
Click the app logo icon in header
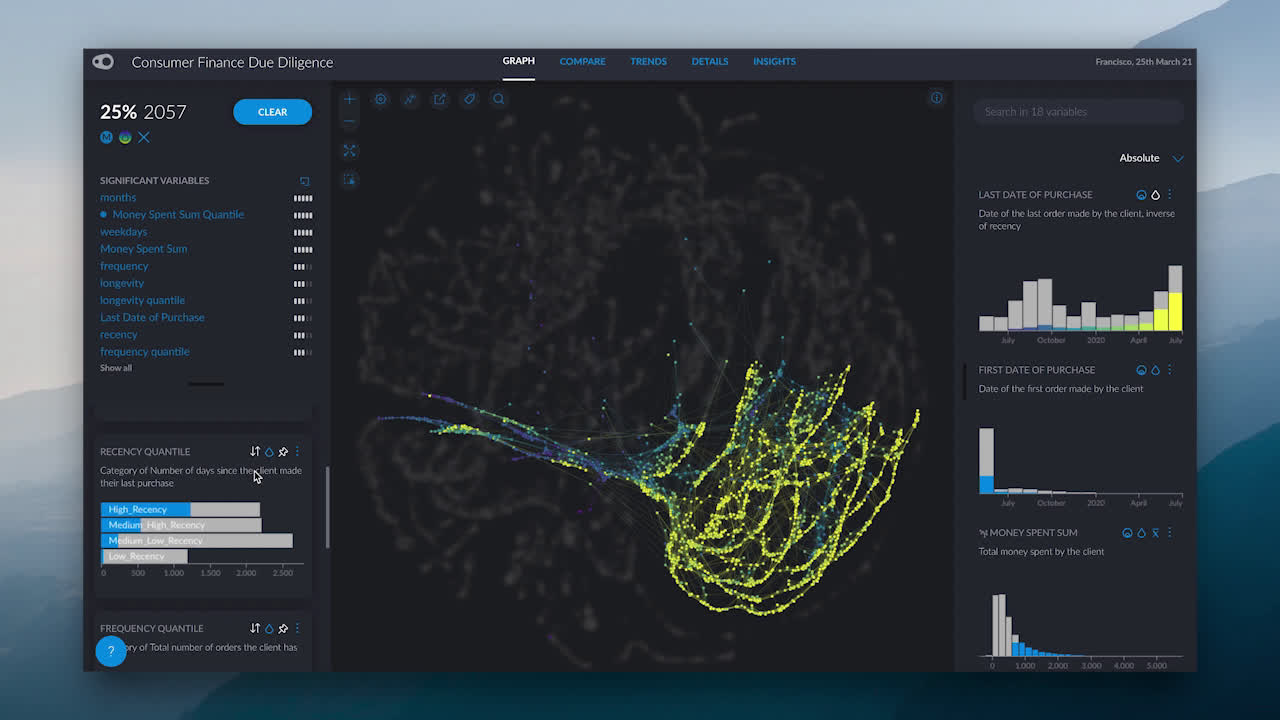tap(103, 62)
